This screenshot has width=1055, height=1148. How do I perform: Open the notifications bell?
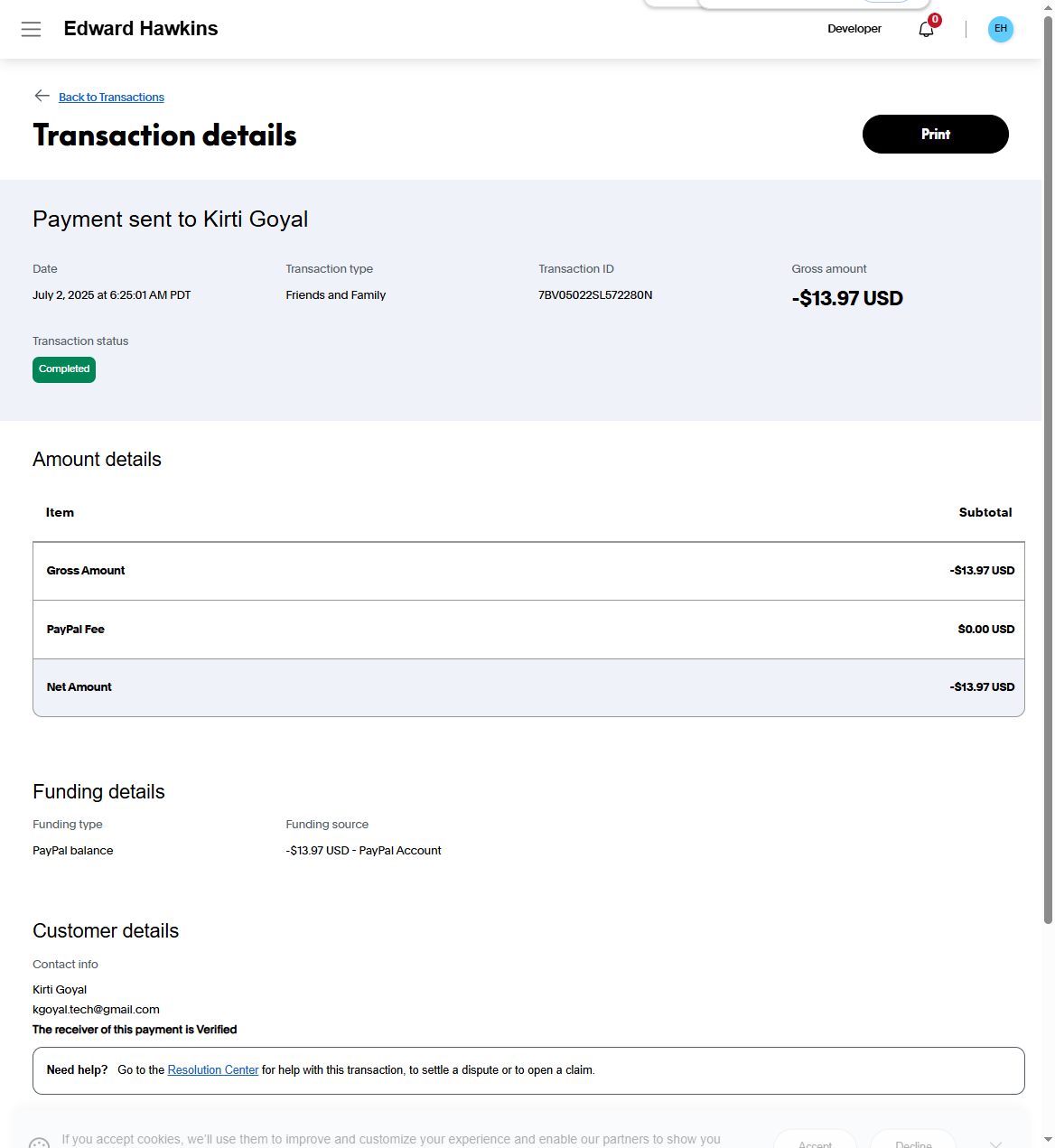[x=926, y=30]
